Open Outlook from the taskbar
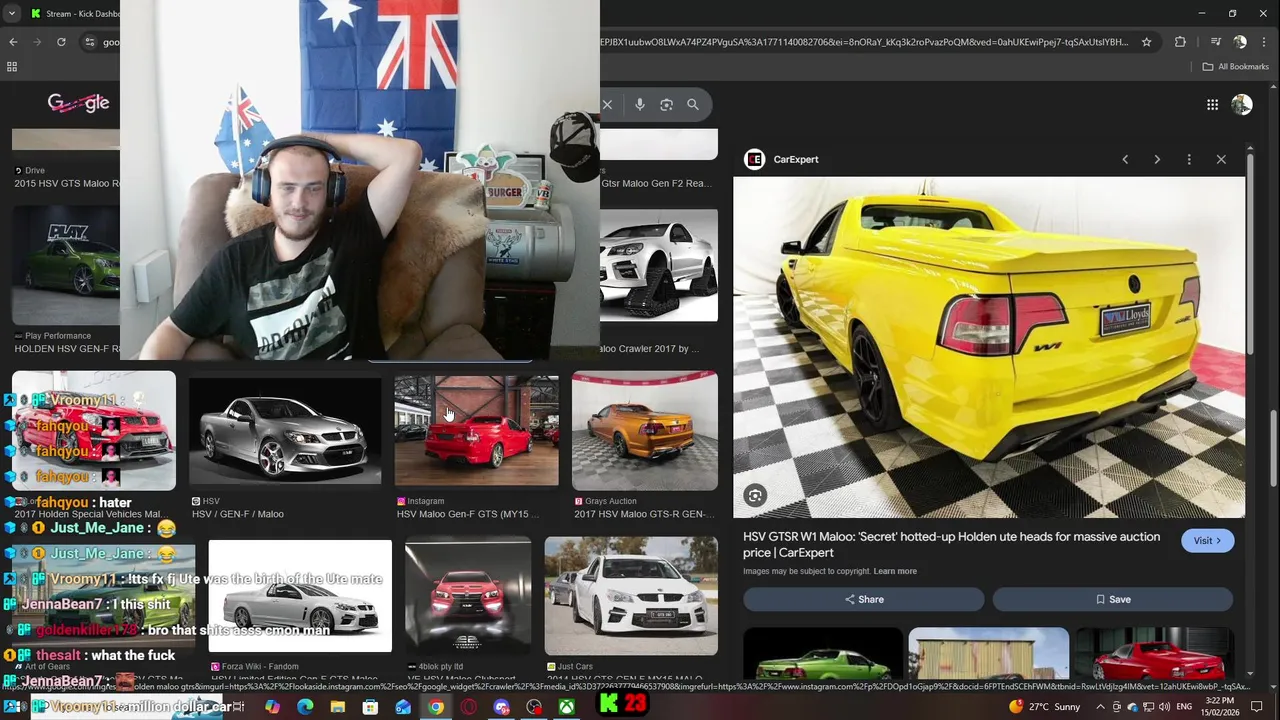 point(403,707)
